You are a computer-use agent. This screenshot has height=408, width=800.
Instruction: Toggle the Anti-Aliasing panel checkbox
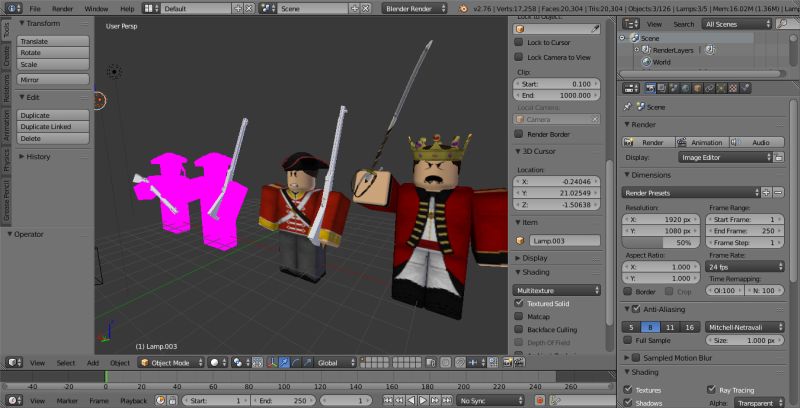(x=636, y=309)
